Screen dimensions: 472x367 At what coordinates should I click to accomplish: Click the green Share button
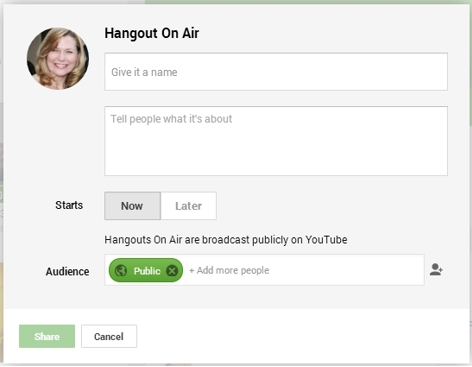47,336
